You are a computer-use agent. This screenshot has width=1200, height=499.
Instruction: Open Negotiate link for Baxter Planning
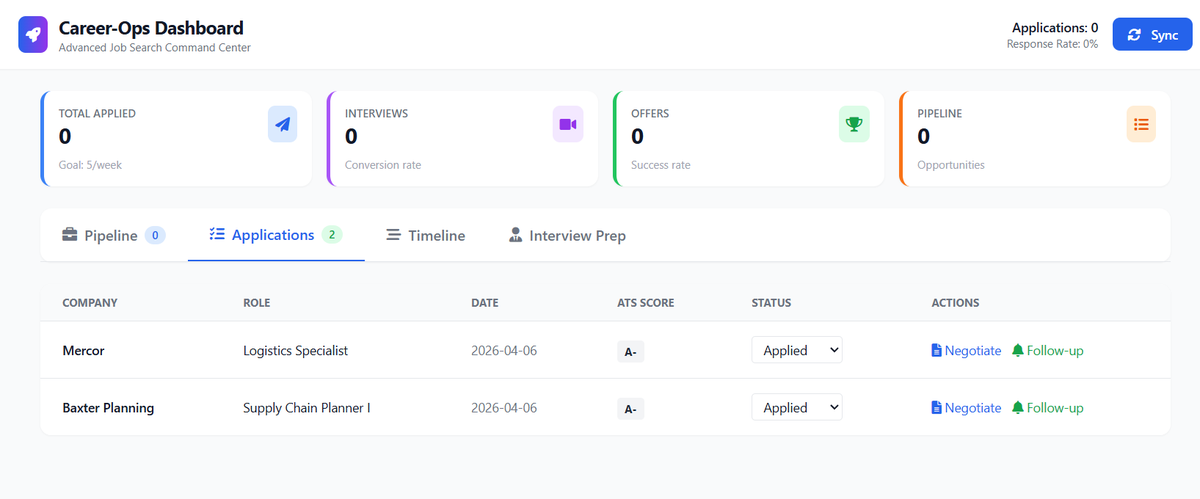point(966,408)
